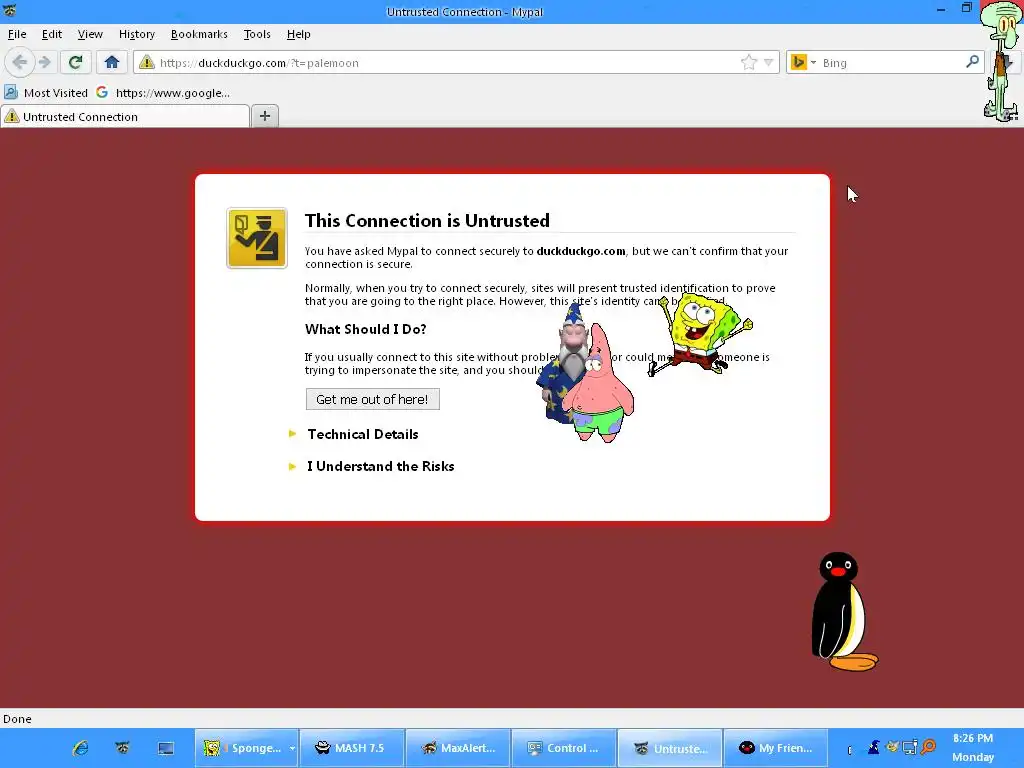Go forward with the forward arrow
1024x768 pixels.
click(x=44, y=63)
